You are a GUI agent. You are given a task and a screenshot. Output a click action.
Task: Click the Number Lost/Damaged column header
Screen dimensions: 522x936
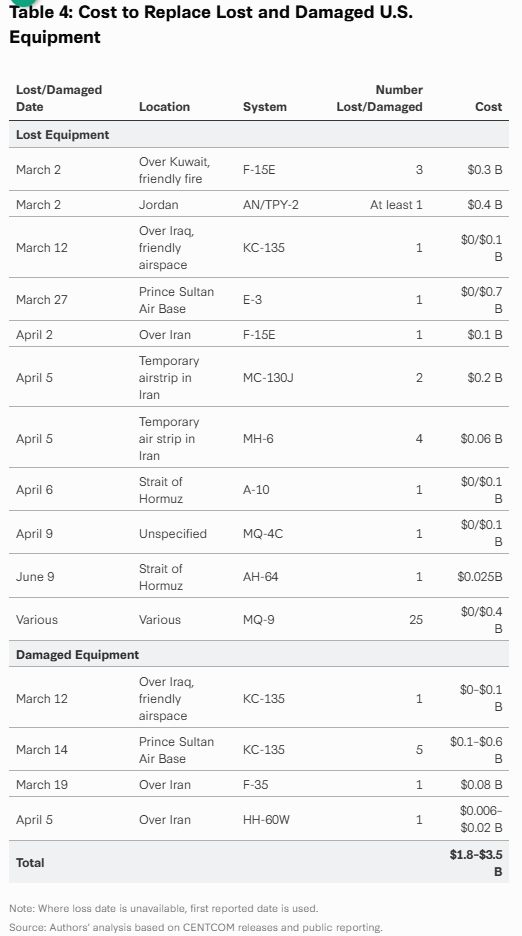pos(379,98)
